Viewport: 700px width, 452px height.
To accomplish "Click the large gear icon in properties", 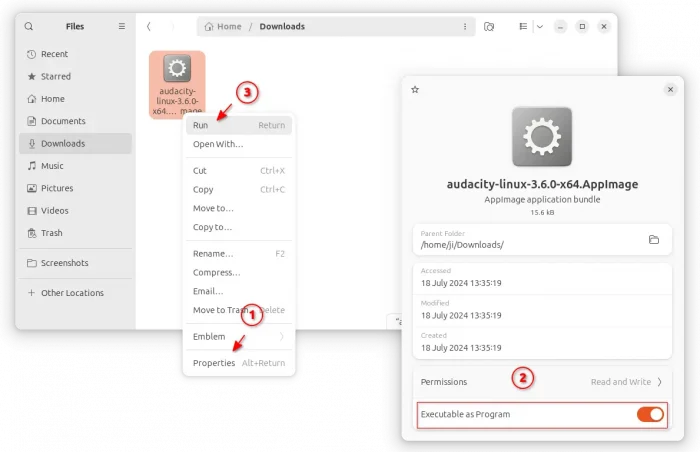I will point(542,137).
